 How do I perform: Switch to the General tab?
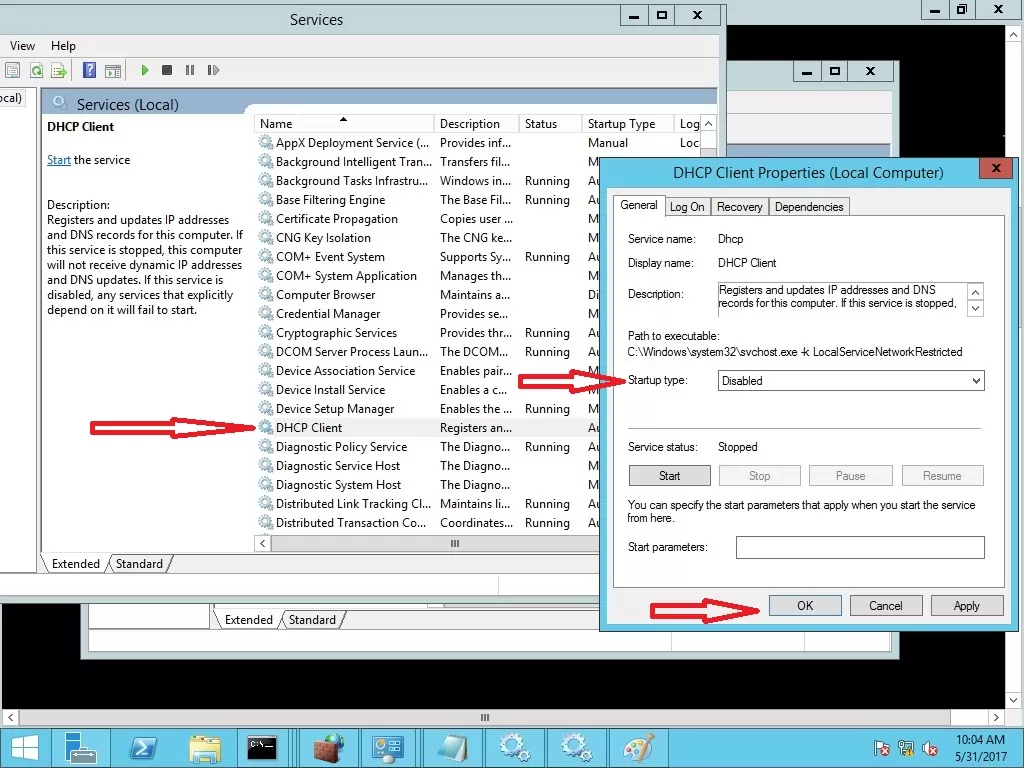coord(639,205)
